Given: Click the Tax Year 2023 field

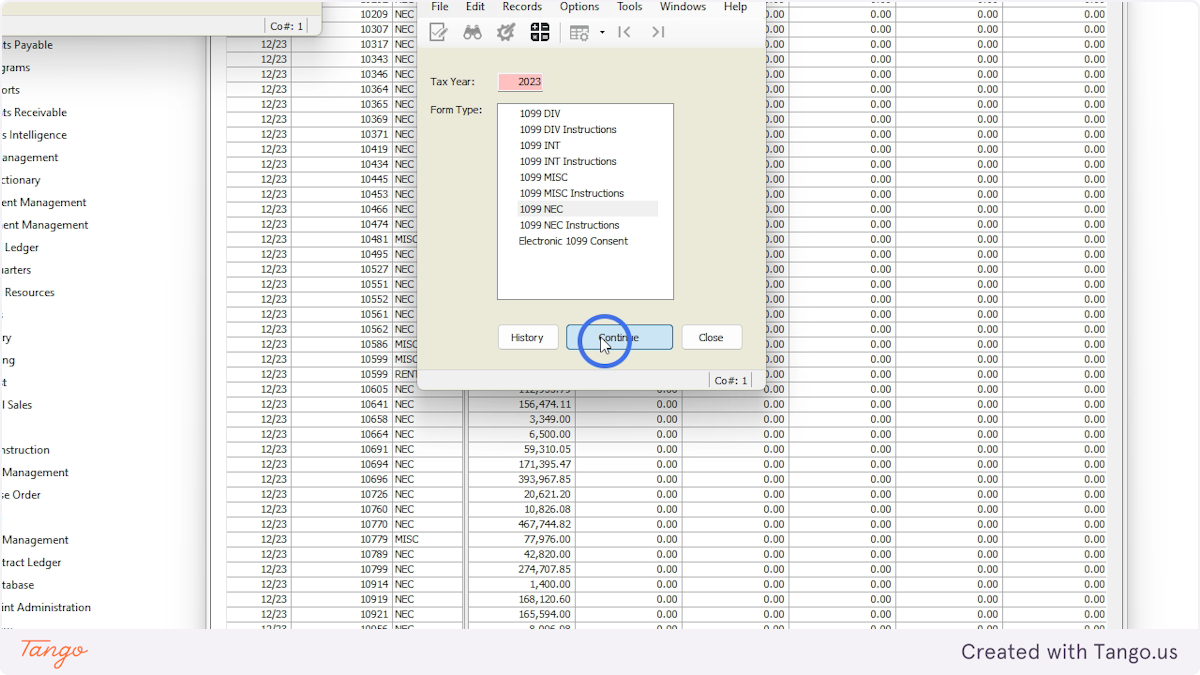Looking at the screenshot, I should [x=520, y=82].
